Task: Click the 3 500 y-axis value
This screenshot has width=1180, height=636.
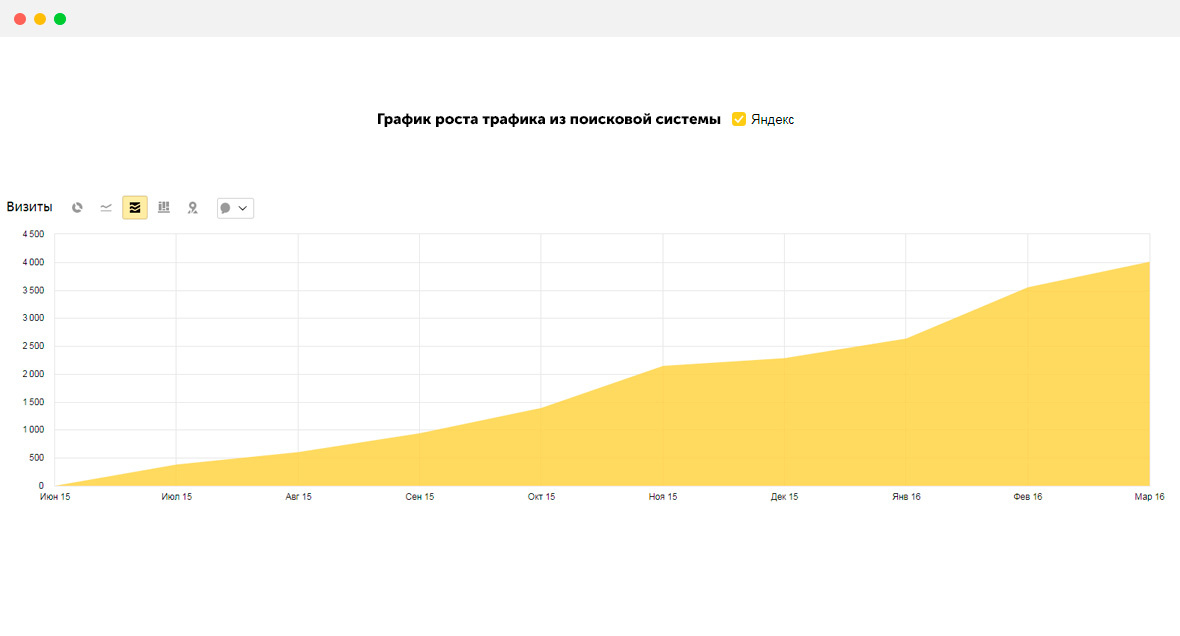Action: (x=33, y=291)
